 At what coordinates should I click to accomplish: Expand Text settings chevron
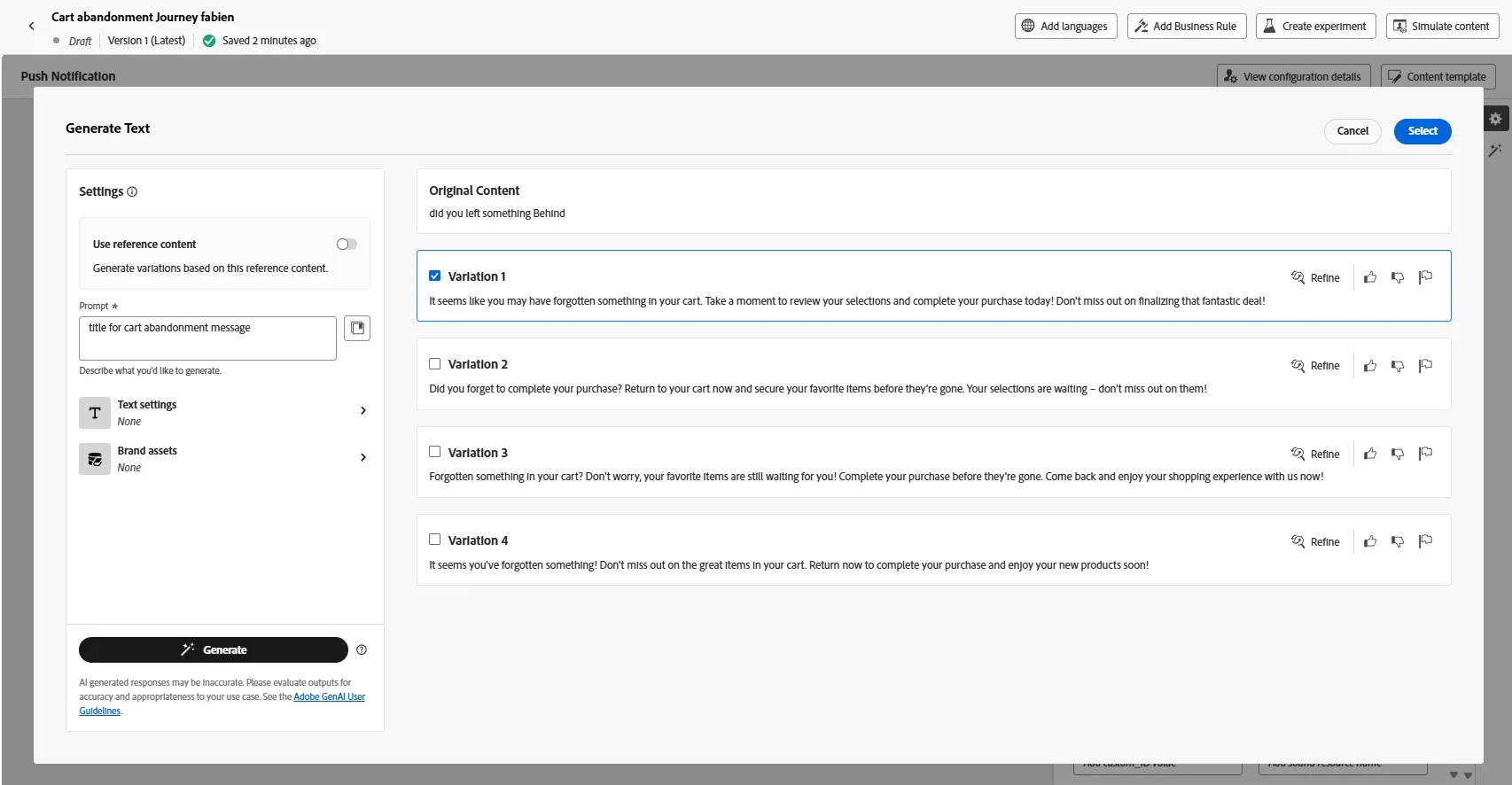(363, 410)
